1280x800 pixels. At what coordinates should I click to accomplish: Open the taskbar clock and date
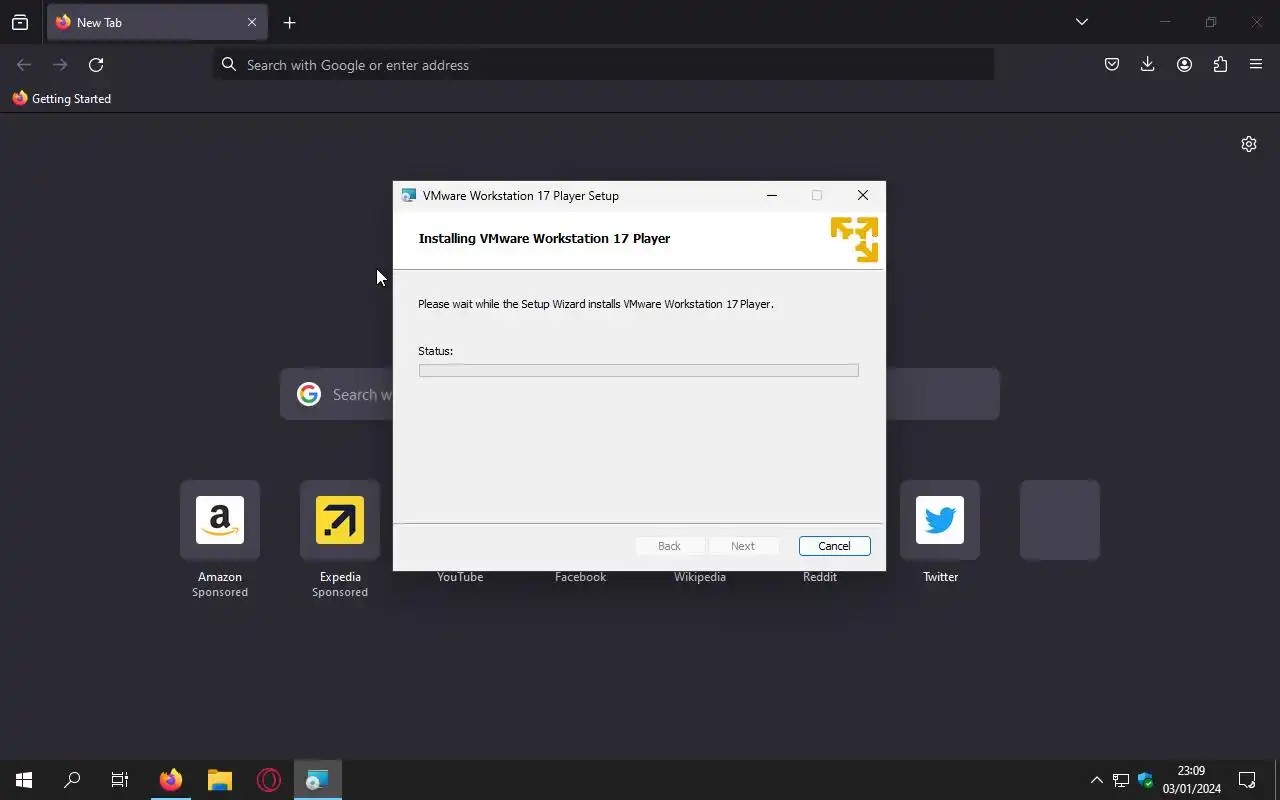[1191, 780]
